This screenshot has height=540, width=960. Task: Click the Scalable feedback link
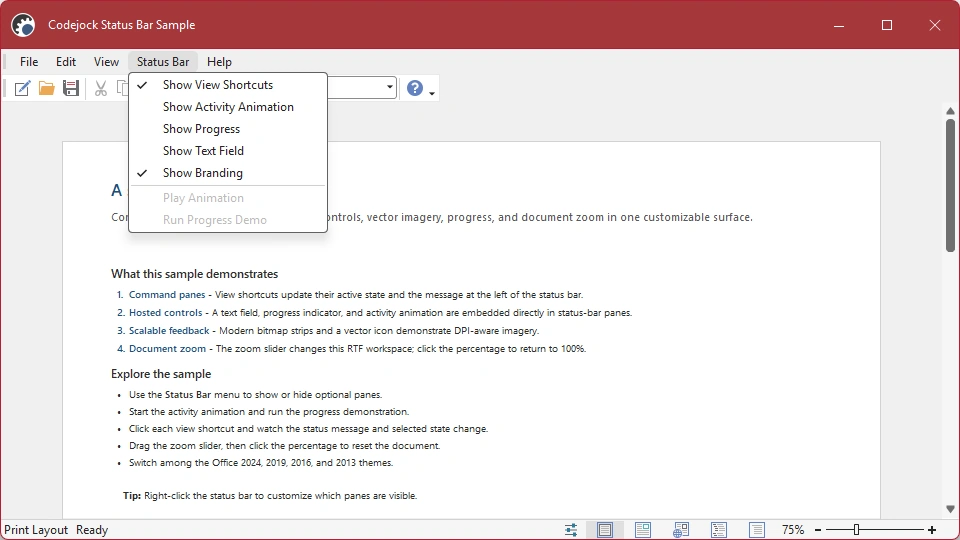click(169, 331)
